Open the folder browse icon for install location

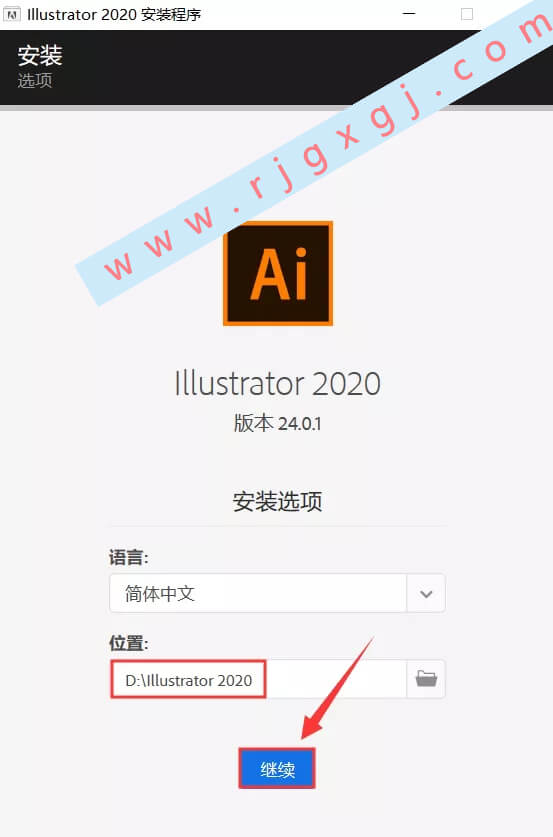(x=426, y=679)
